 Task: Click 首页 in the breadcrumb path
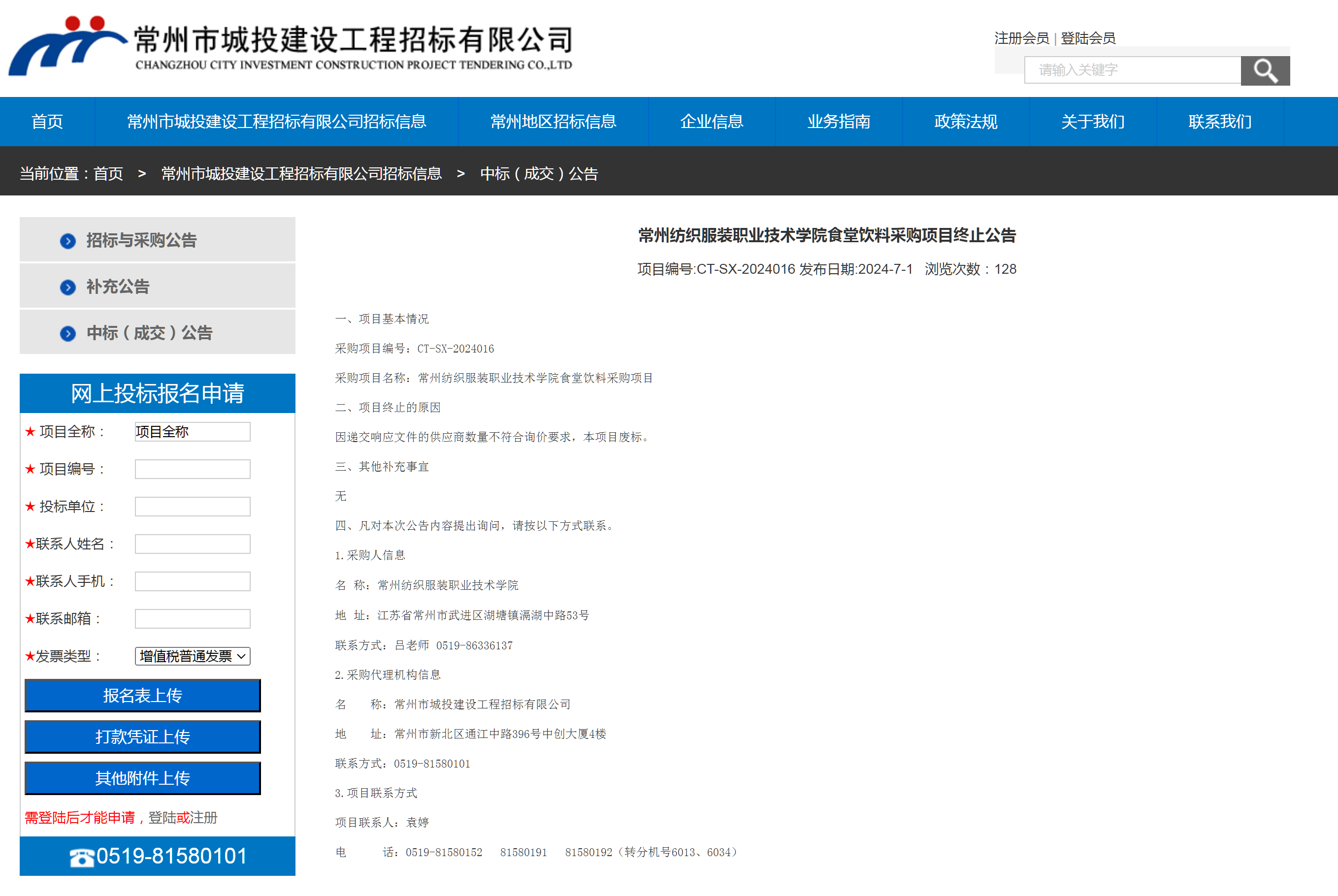(108, 174)
